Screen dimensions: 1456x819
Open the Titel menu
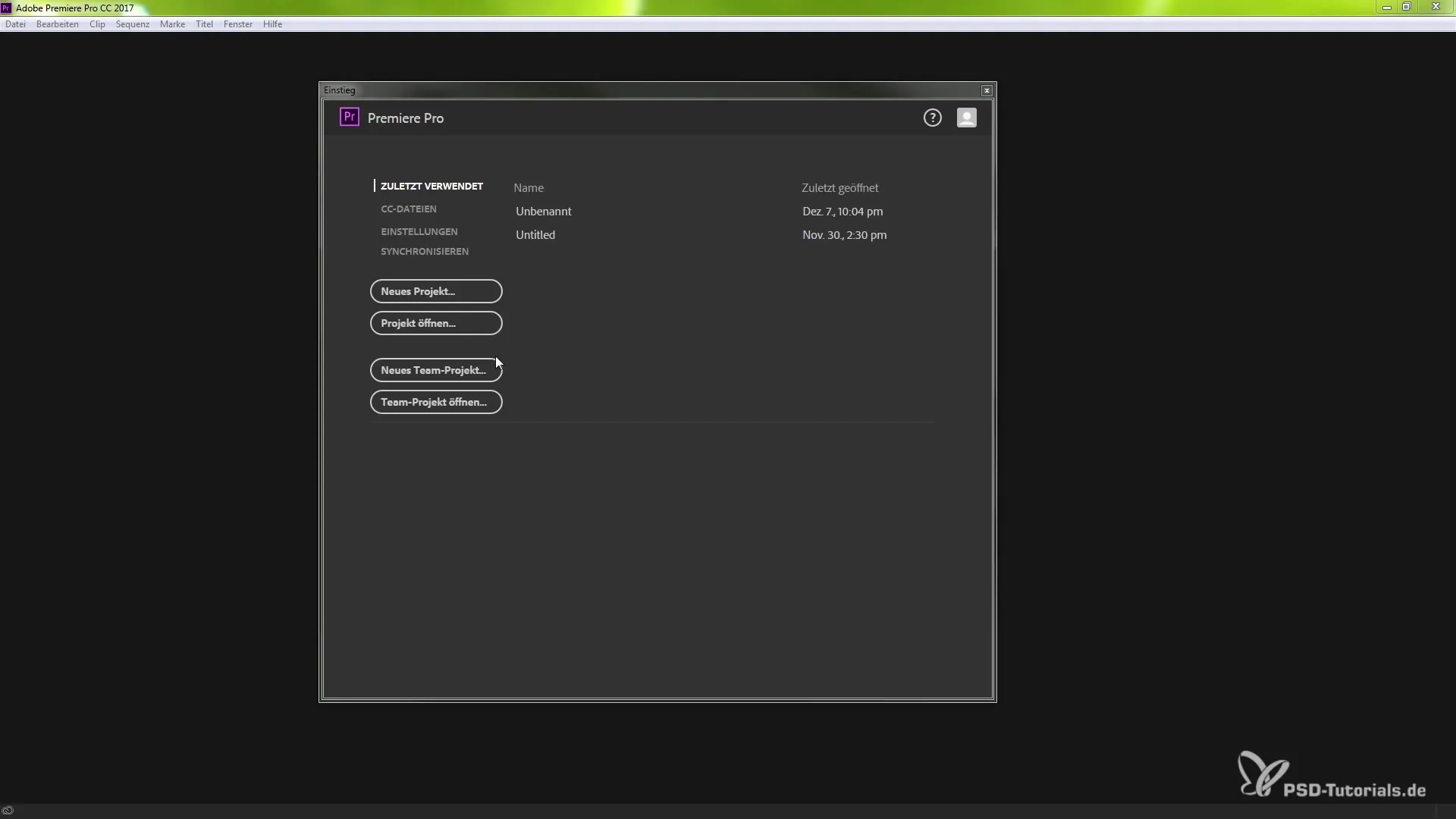[x=204, y=24]
